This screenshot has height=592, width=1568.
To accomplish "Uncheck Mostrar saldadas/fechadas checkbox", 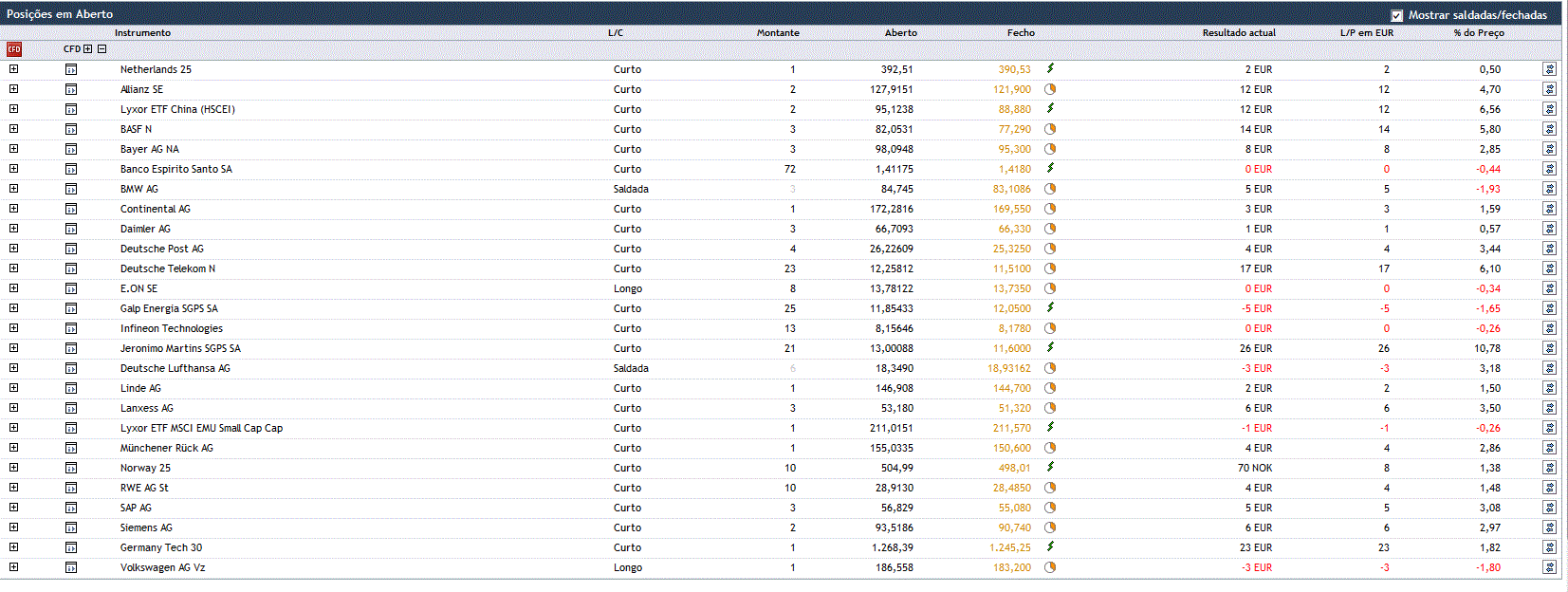I will 1396,15.
